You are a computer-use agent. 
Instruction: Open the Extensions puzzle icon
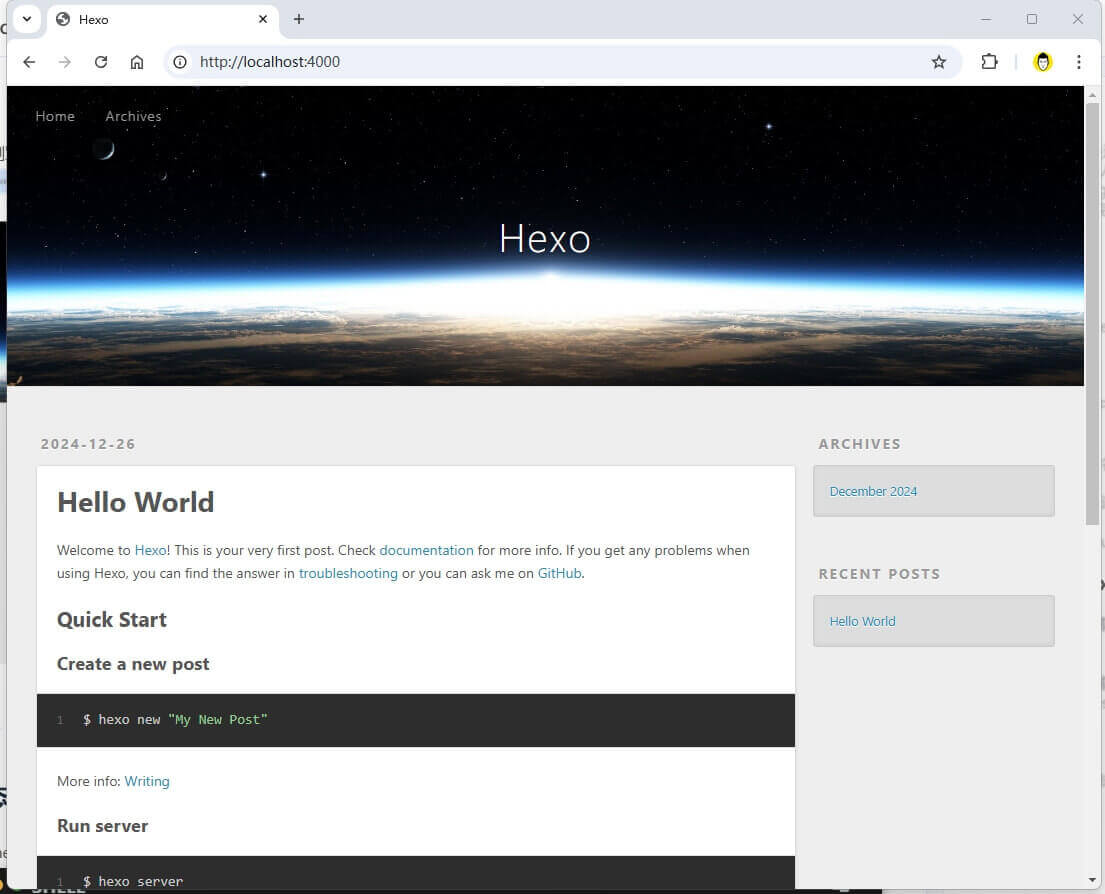click(x=989, y=62)
